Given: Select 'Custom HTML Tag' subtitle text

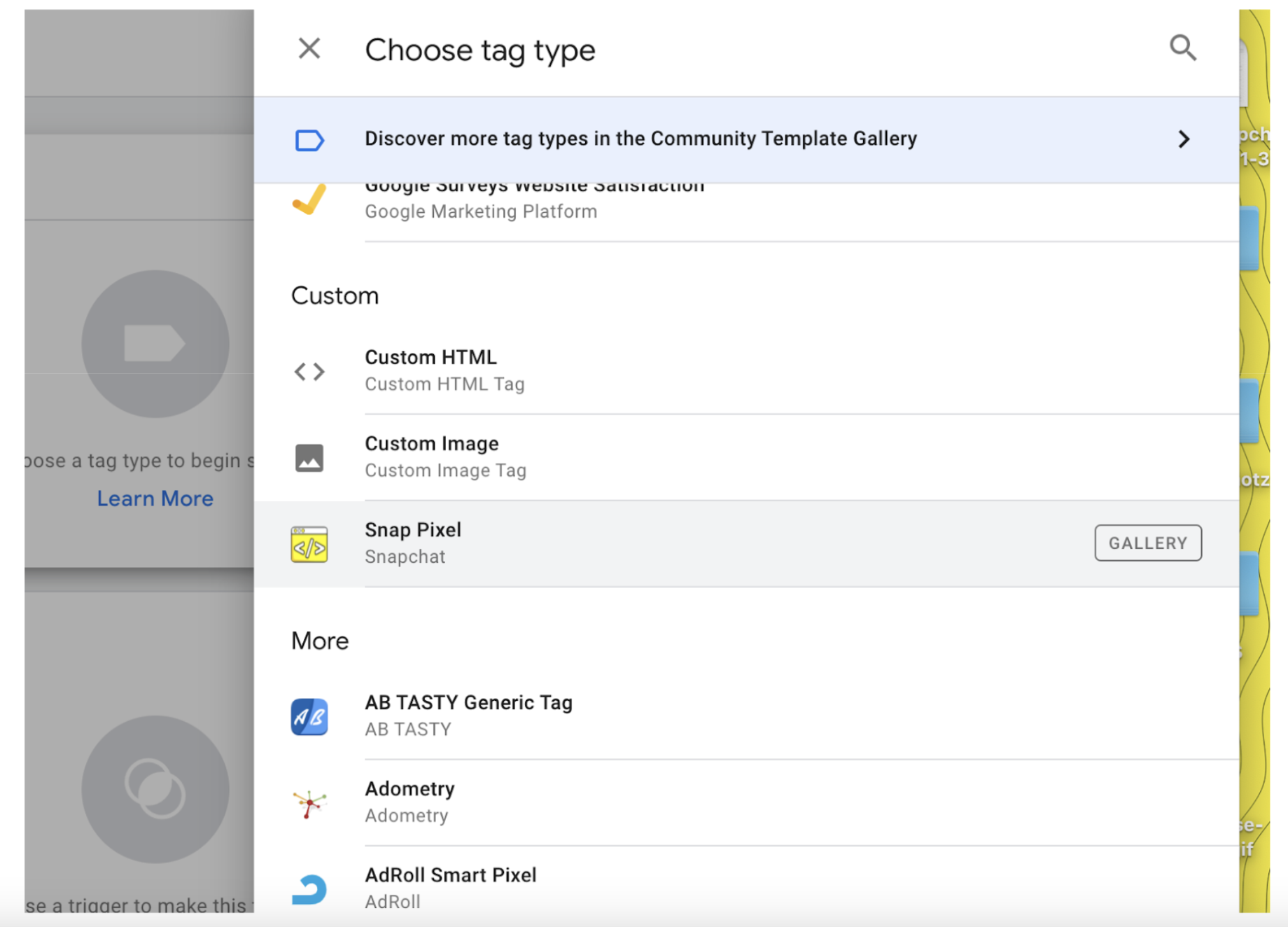Looking at the screenshot, I should click(x=444, y=384).
